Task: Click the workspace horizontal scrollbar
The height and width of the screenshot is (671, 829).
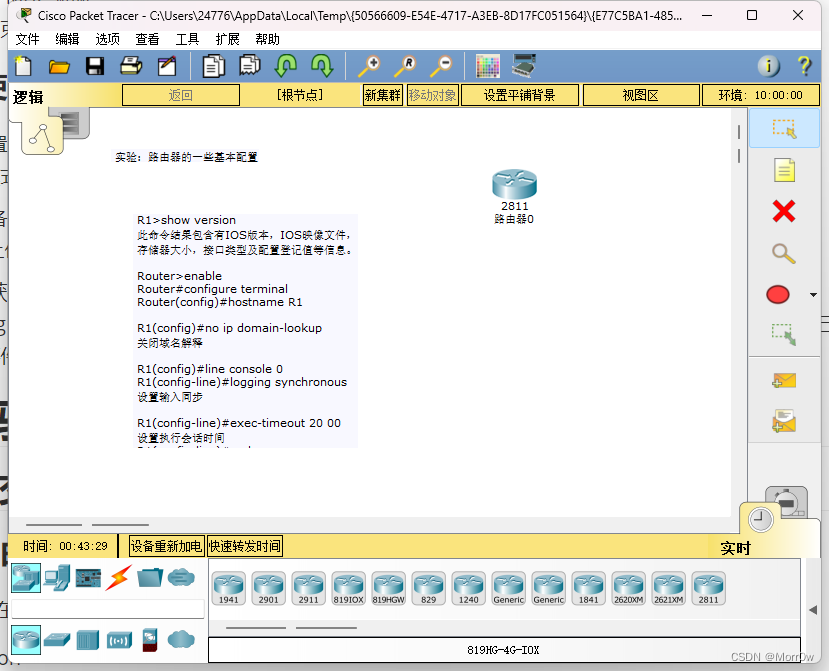Action: click(x=370, y=525)
